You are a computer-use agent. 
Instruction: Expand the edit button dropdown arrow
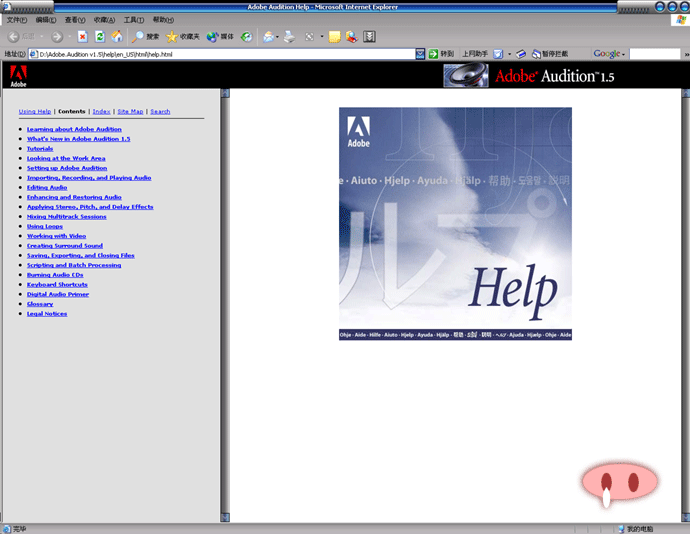322,37
